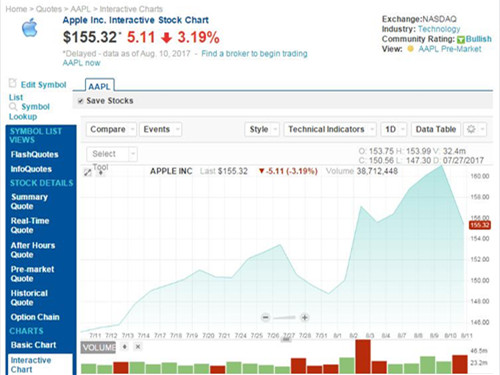
Task: Open the Select Tool combo box
Action: click(x=112, y=154)
